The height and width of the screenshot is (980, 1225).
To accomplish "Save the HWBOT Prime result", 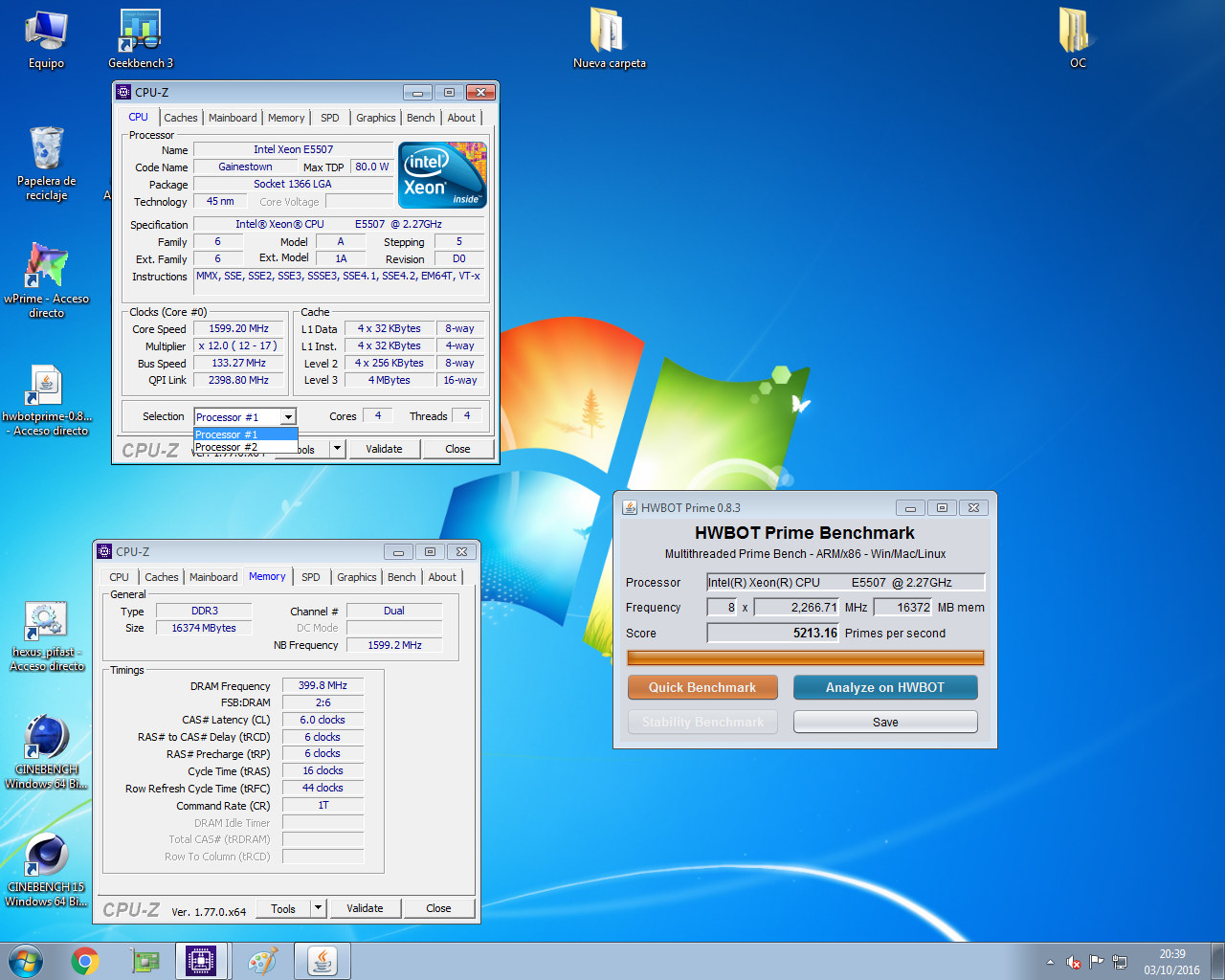I will (885, 722).
